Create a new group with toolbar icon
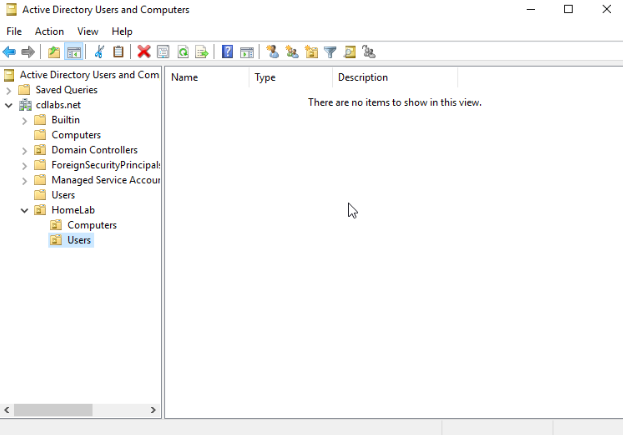Viewport: 623px width, 435px height. 292,52
